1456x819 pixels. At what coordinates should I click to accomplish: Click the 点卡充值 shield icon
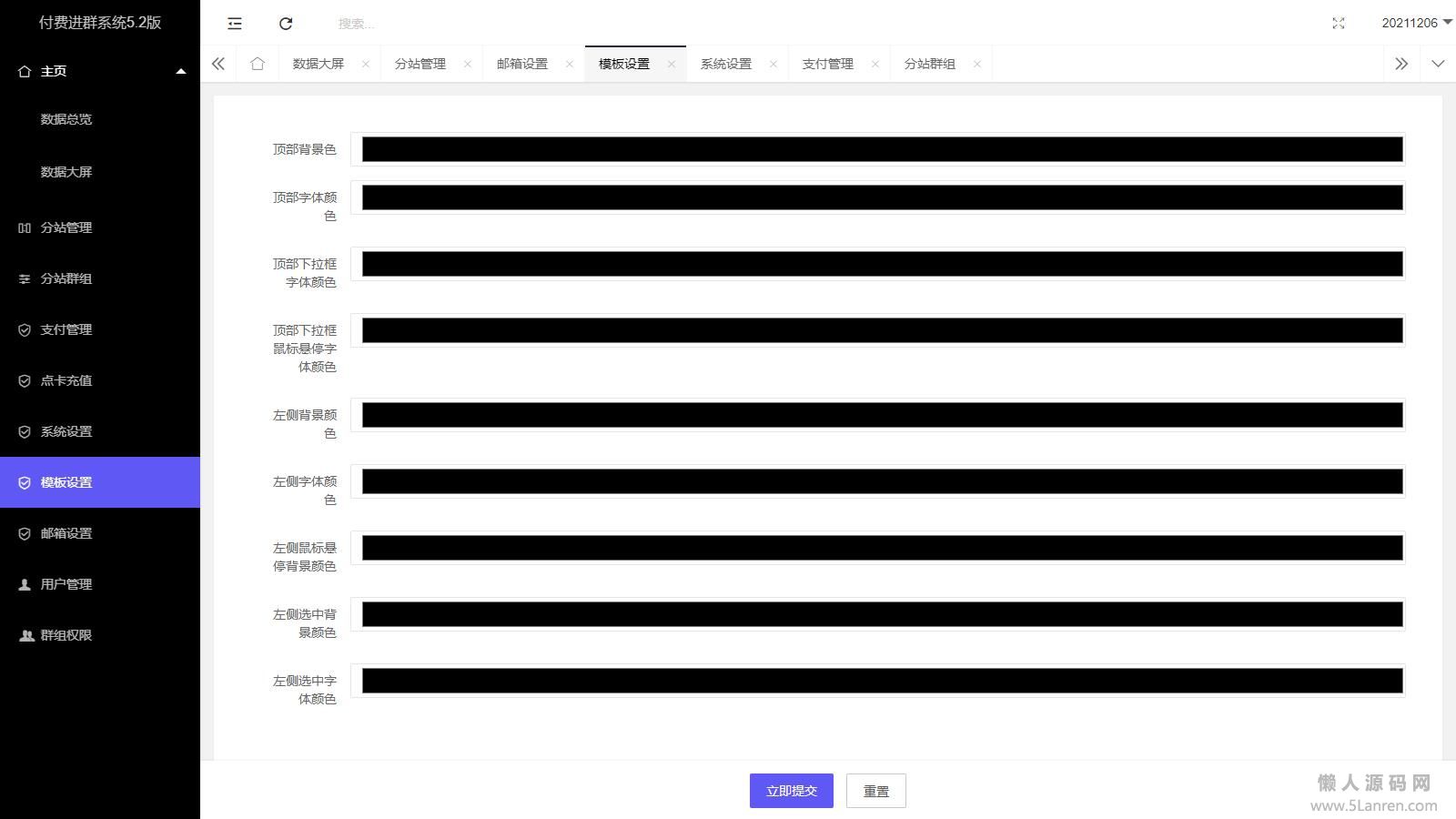(x=25, y=380)
